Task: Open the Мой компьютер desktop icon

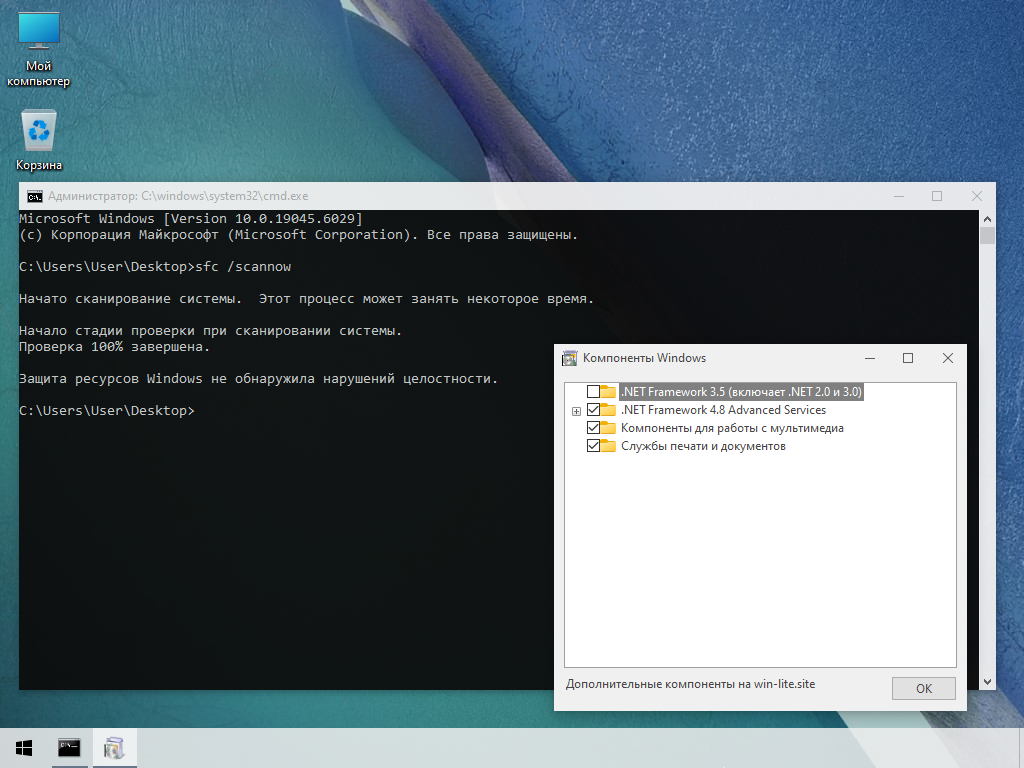Action: [x=39, y=32]
